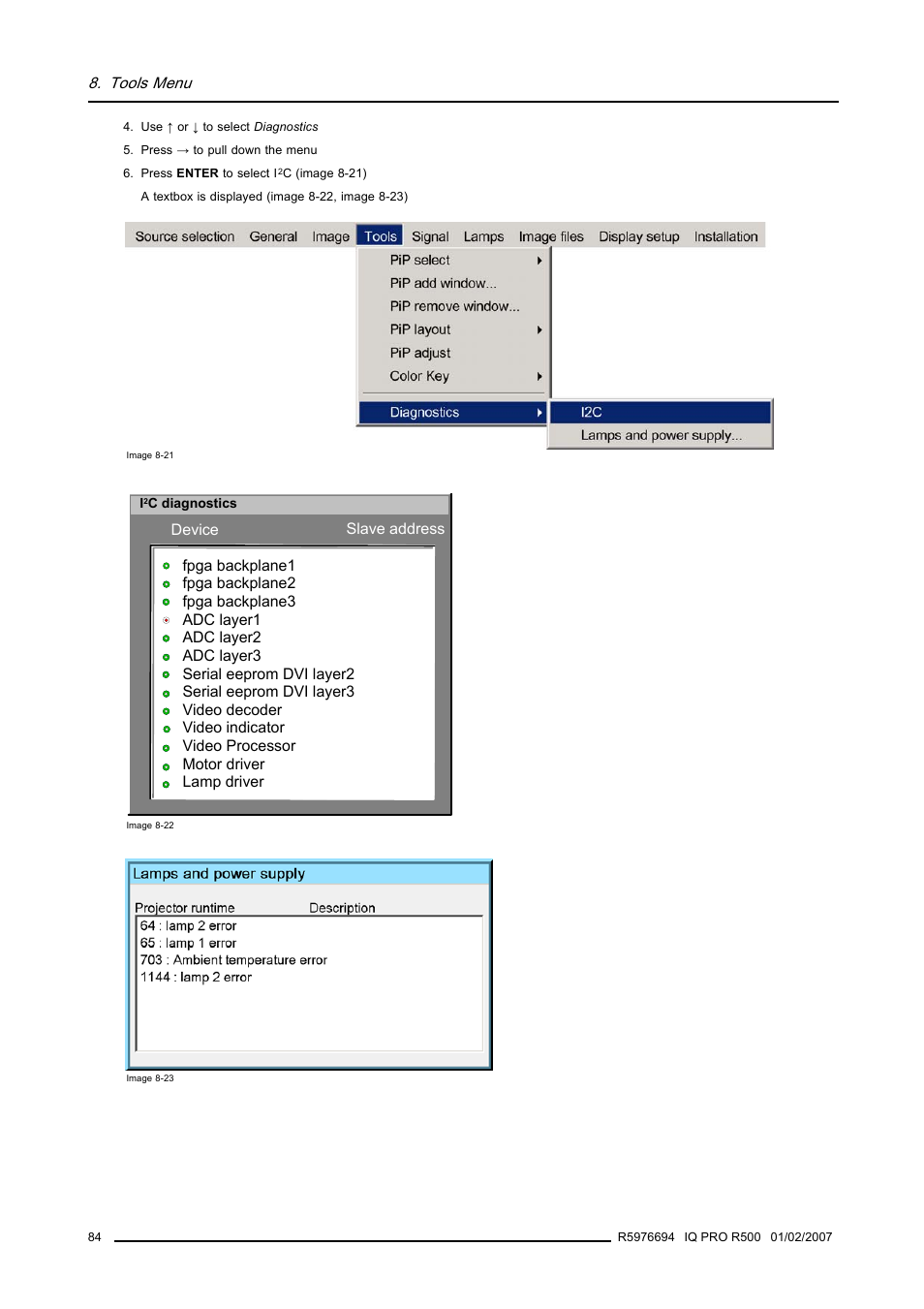Click the Description column header
This screenshot has height=1309, width=924.
point(342,908)
